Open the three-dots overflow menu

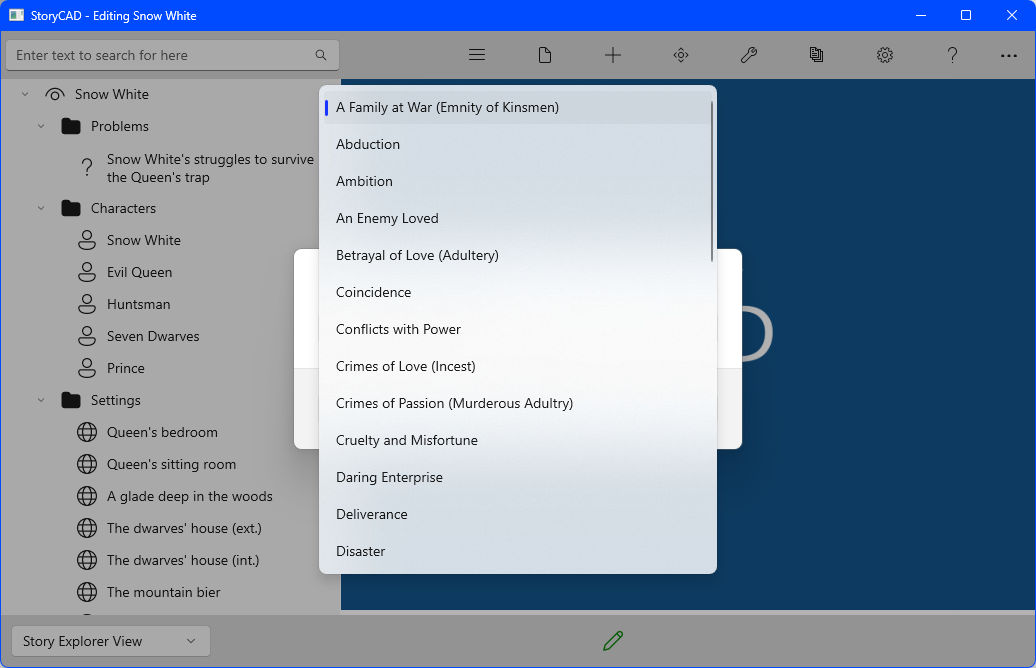click(1009, 55)
